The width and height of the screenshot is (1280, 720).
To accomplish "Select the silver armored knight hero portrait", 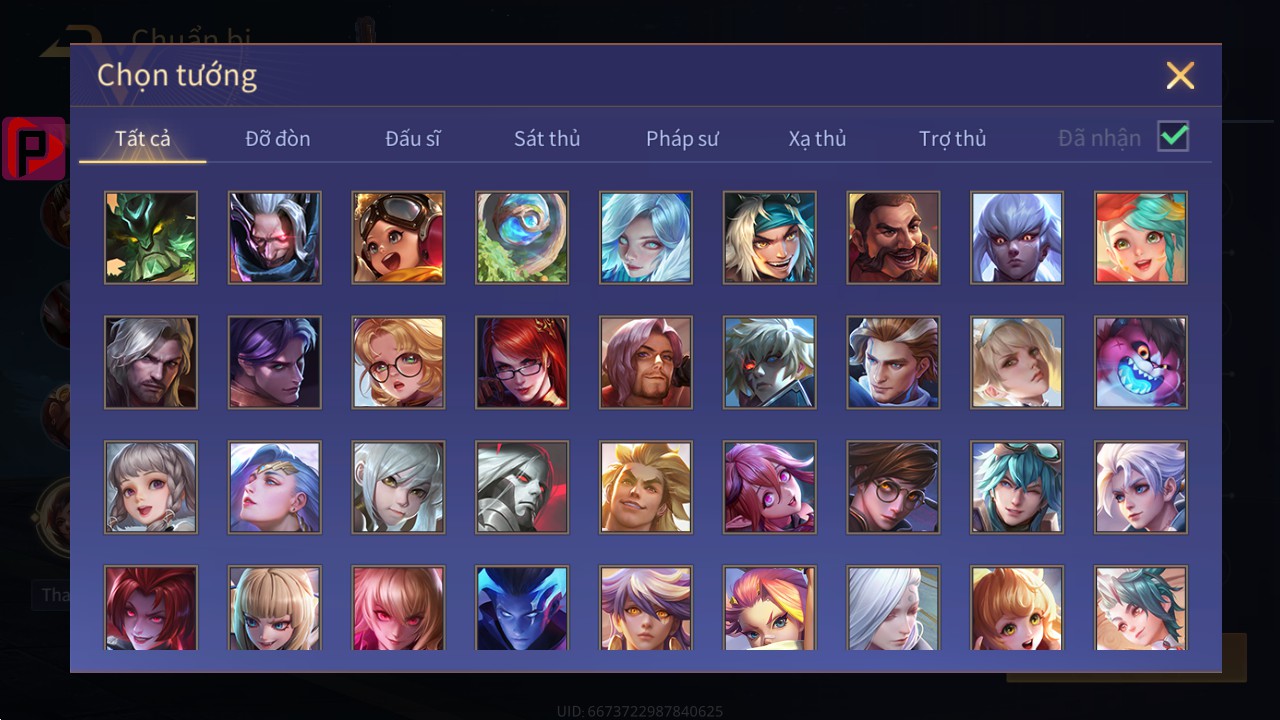I will click(x=522, y=487).
